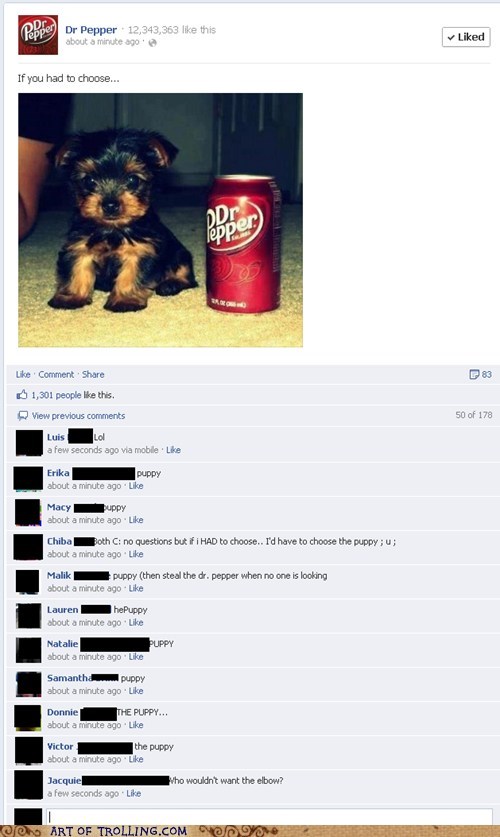This screenshot has width=500, height=837.
Task: Click the thumbs-up icon beside 1,301 people
Action: (x=22, y=395)
